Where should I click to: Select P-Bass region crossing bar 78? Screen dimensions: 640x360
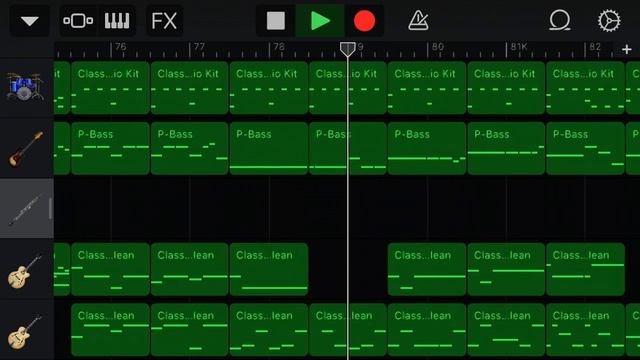tap(269, 149)
